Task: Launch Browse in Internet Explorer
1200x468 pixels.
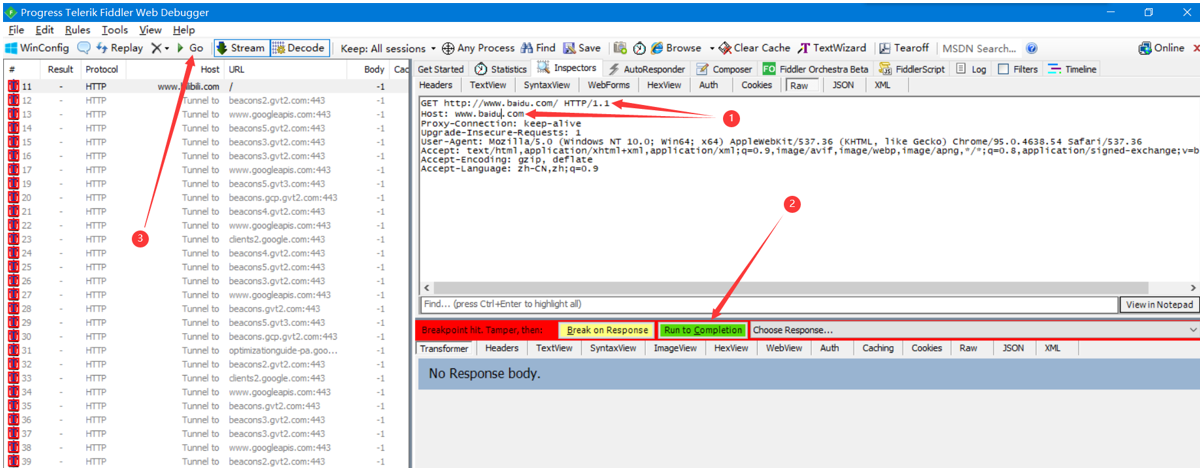Action: pos(676,48)
